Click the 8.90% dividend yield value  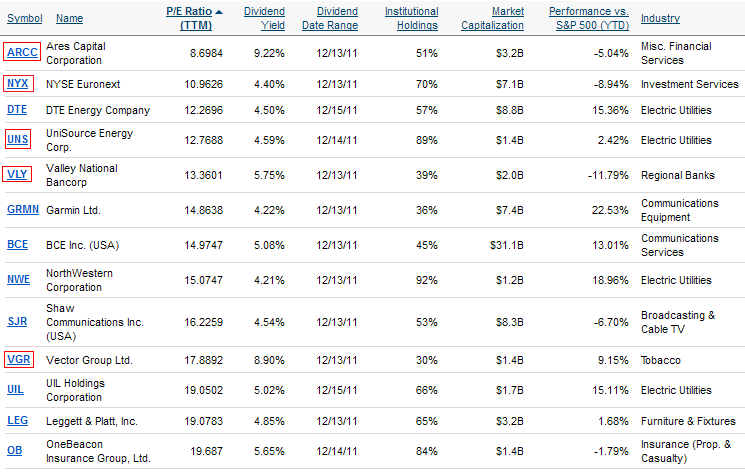269,360
